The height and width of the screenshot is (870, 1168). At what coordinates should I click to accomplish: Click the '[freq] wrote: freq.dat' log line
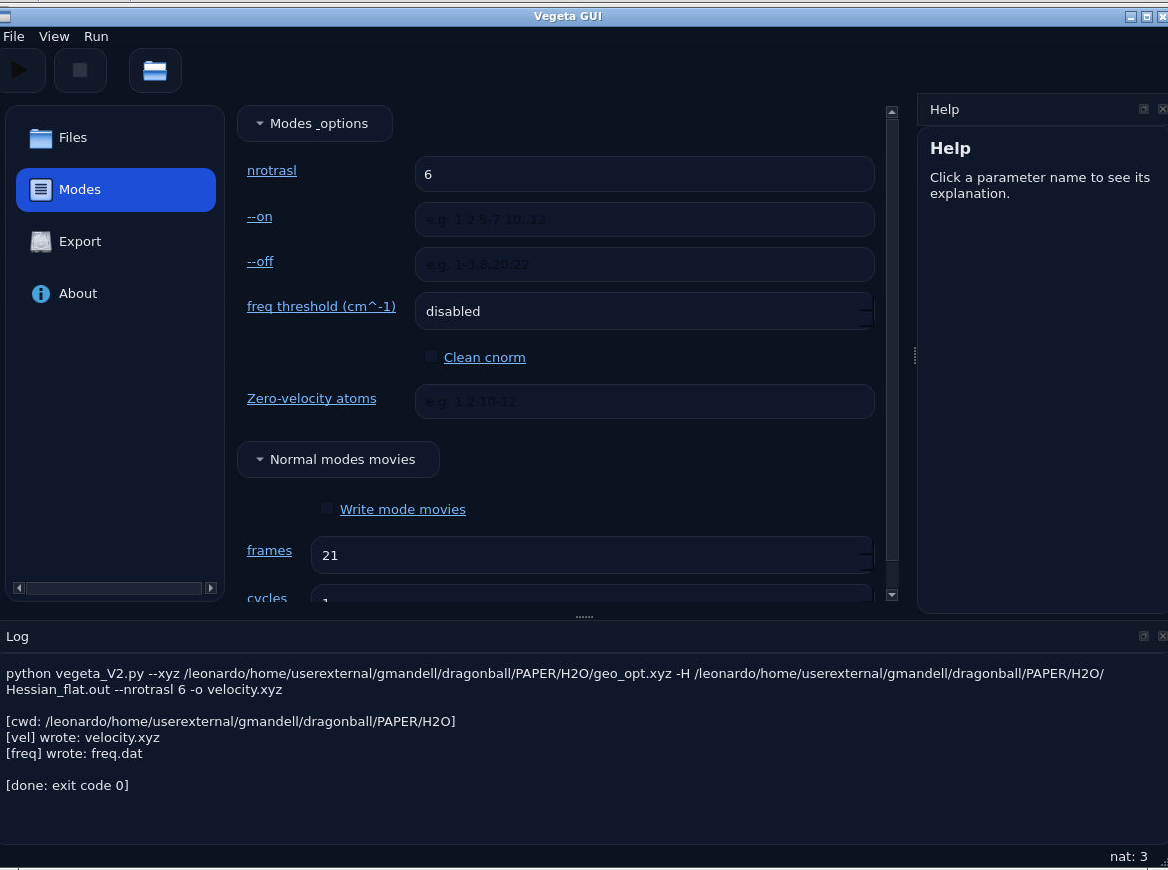pyautogui.click(x=74, y=754)
